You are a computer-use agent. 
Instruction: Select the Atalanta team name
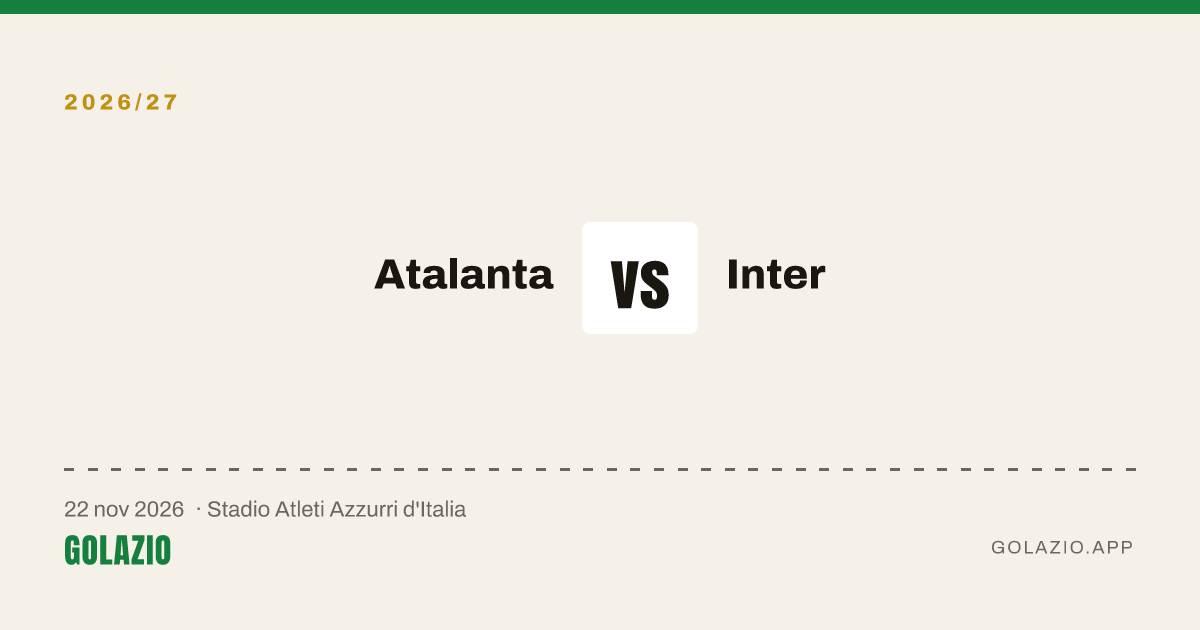click(464, 274)
